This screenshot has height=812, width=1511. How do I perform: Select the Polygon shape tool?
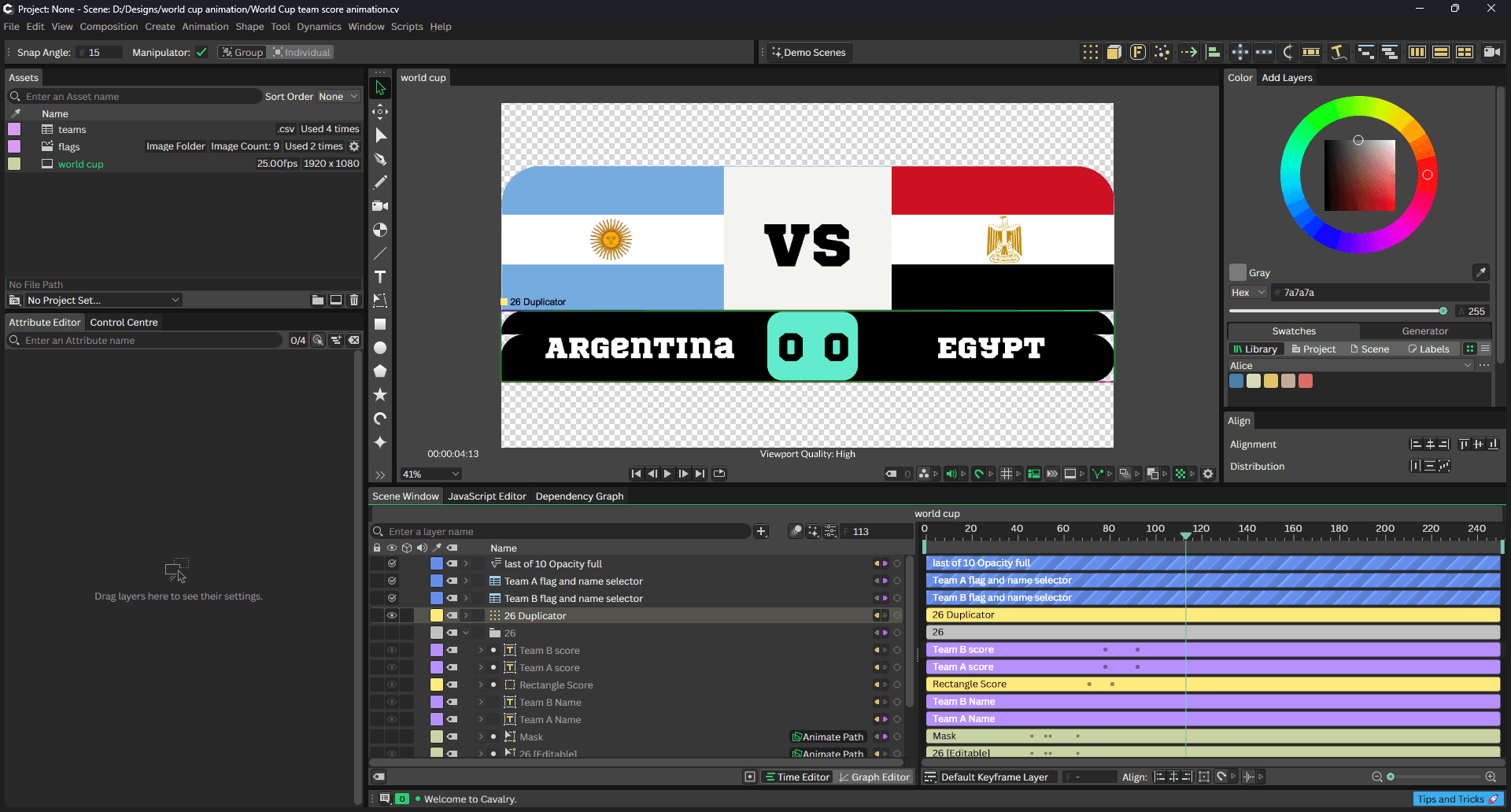[x=380, y=371]
